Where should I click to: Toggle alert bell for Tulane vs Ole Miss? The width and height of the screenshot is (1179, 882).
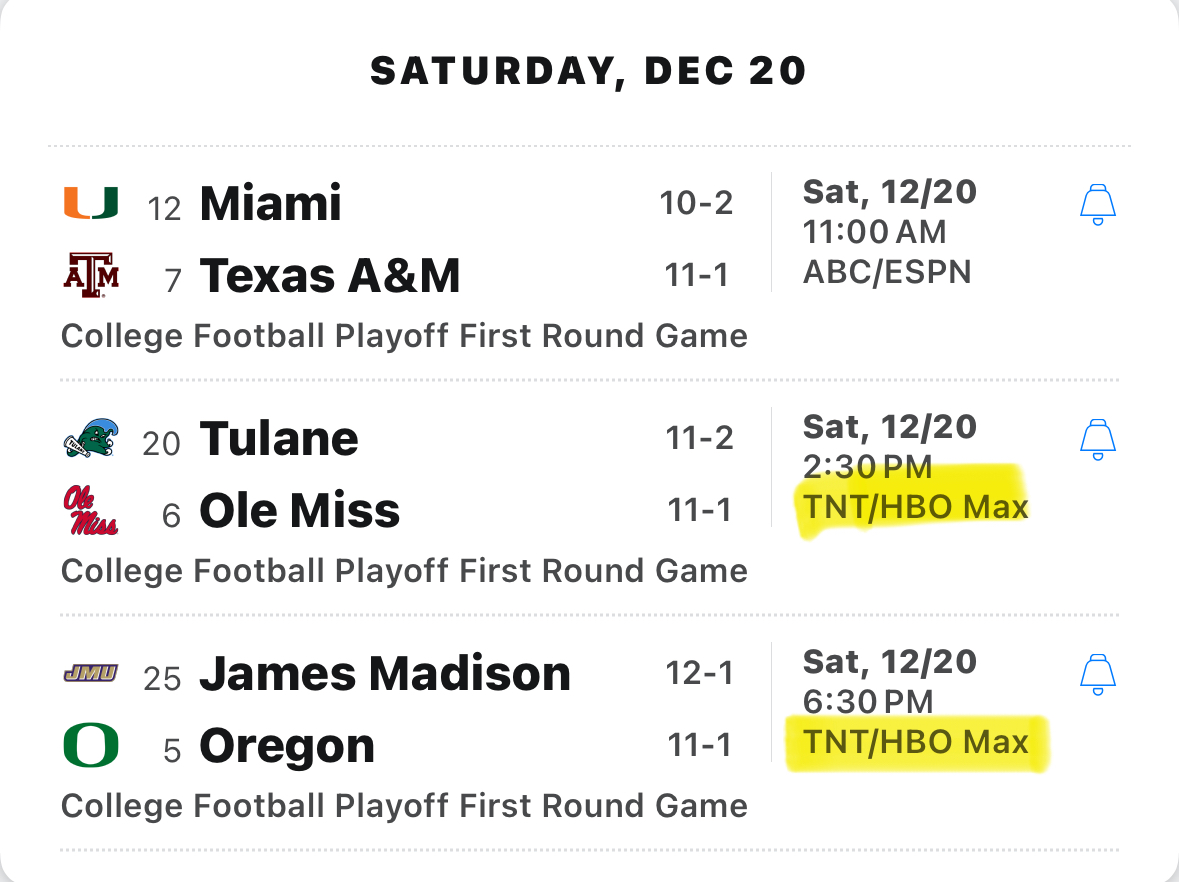tap(1098, 440)
